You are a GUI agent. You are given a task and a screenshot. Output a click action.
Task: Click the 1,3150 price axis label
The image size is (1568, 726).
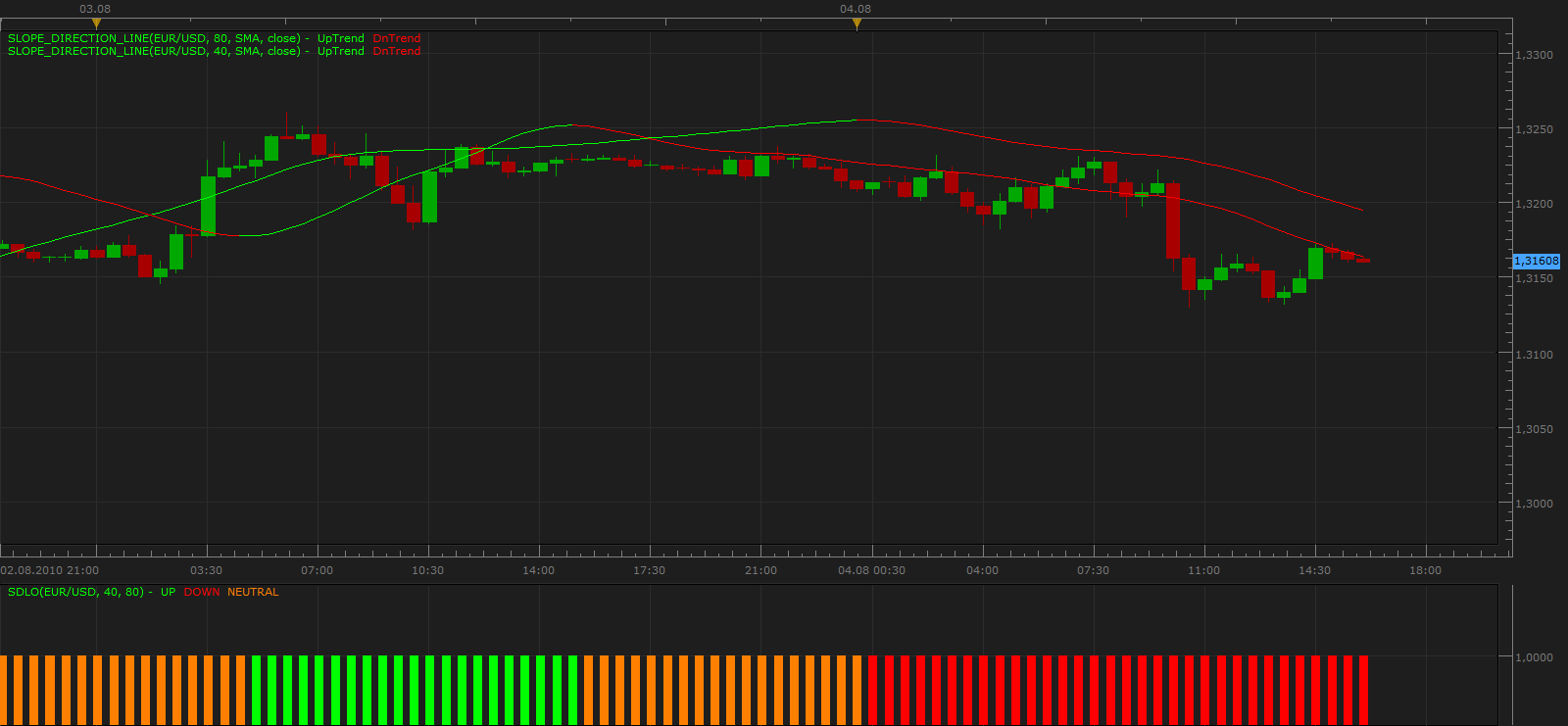[1534, 278]
